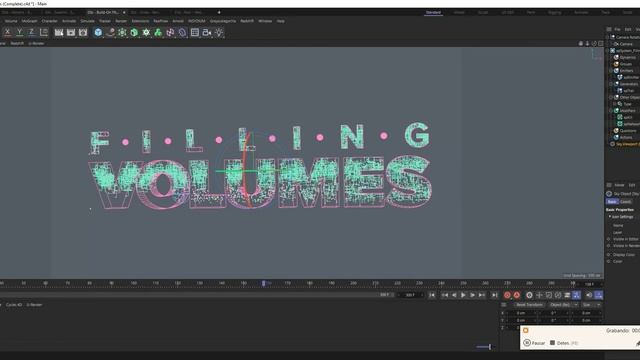The height and width of the screenshot is (360, 640).
Task: Open the Render menu
Action: point(121,21)
